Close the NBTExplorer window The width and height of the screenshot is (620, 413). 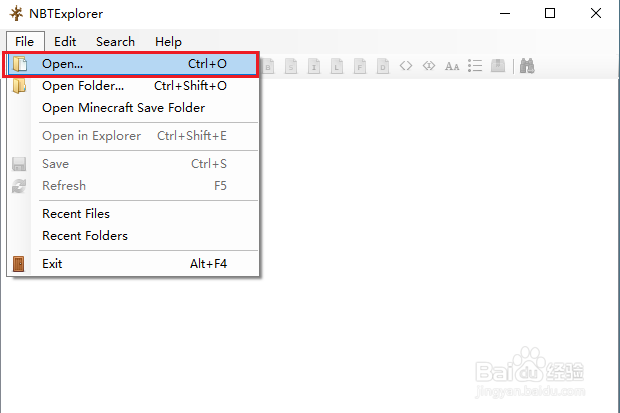click(x=596, y=13)
